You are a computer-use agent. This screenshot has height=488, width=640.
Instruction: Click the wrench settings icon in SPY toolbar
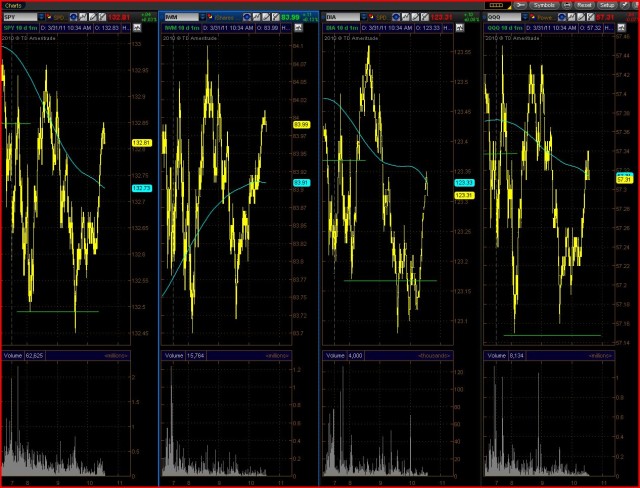[102, 17]
